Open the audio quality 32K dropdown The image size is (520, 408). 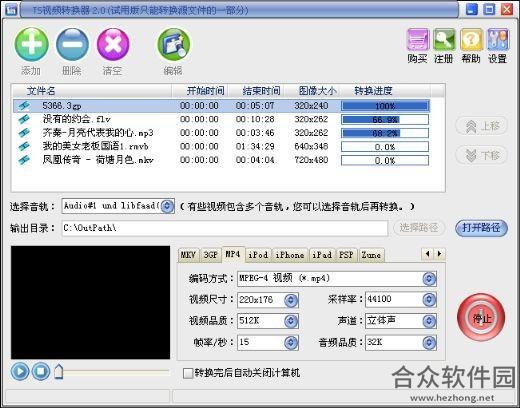429,342
